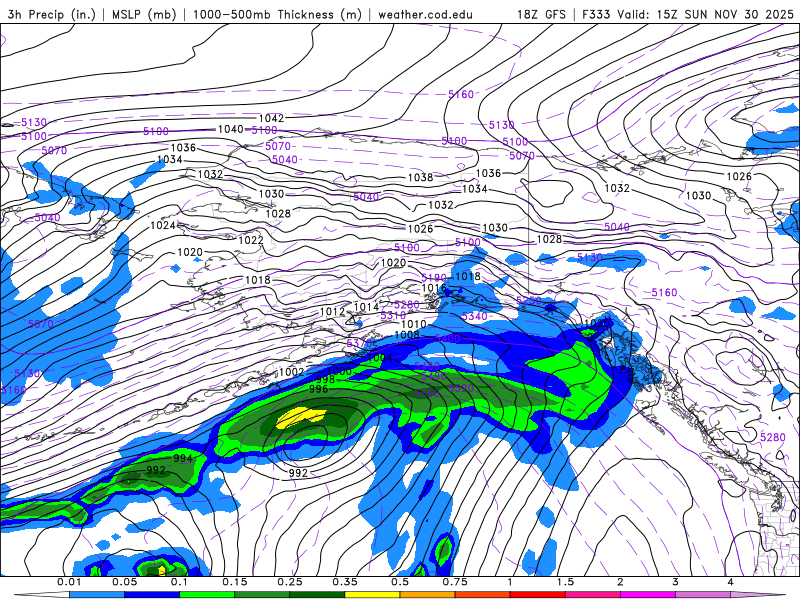This screenshot has width=800, height=600.
Task: Click the 1022 isobar label
Action: 251,240
